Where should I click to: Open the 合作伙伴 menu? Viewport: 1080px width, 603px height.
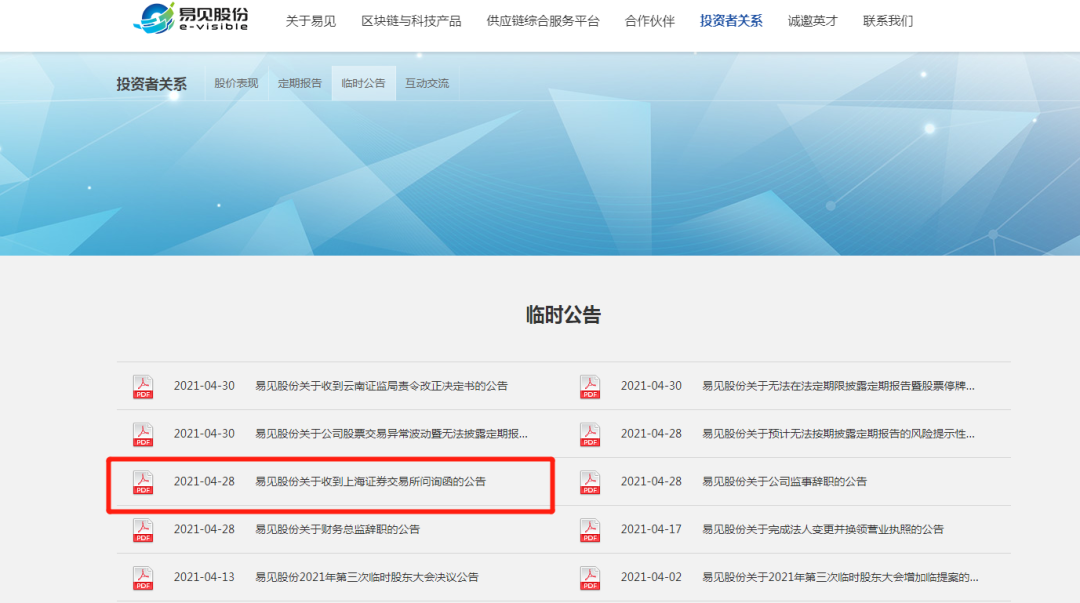(x=650, y=21)
